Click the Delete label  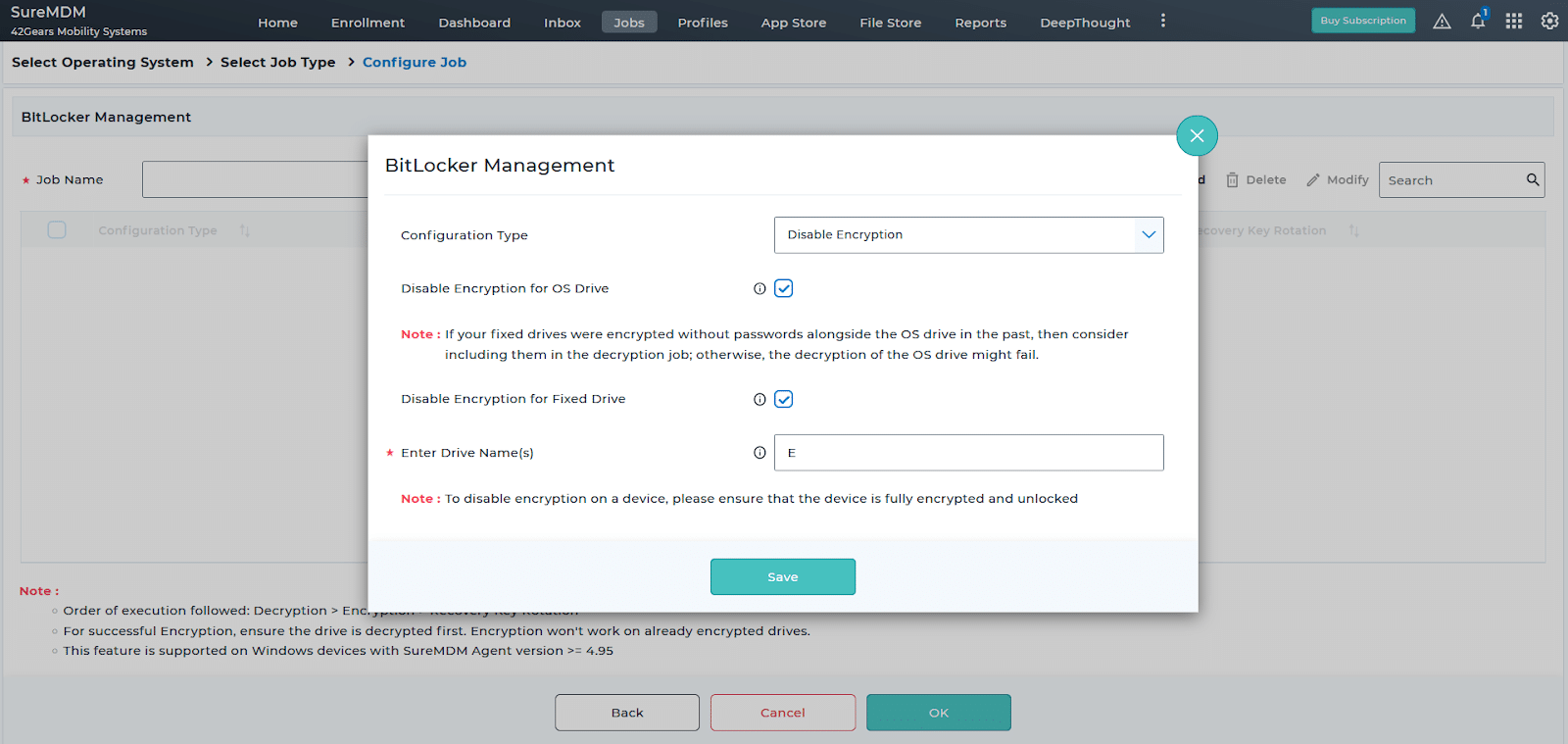point(1266,180)
